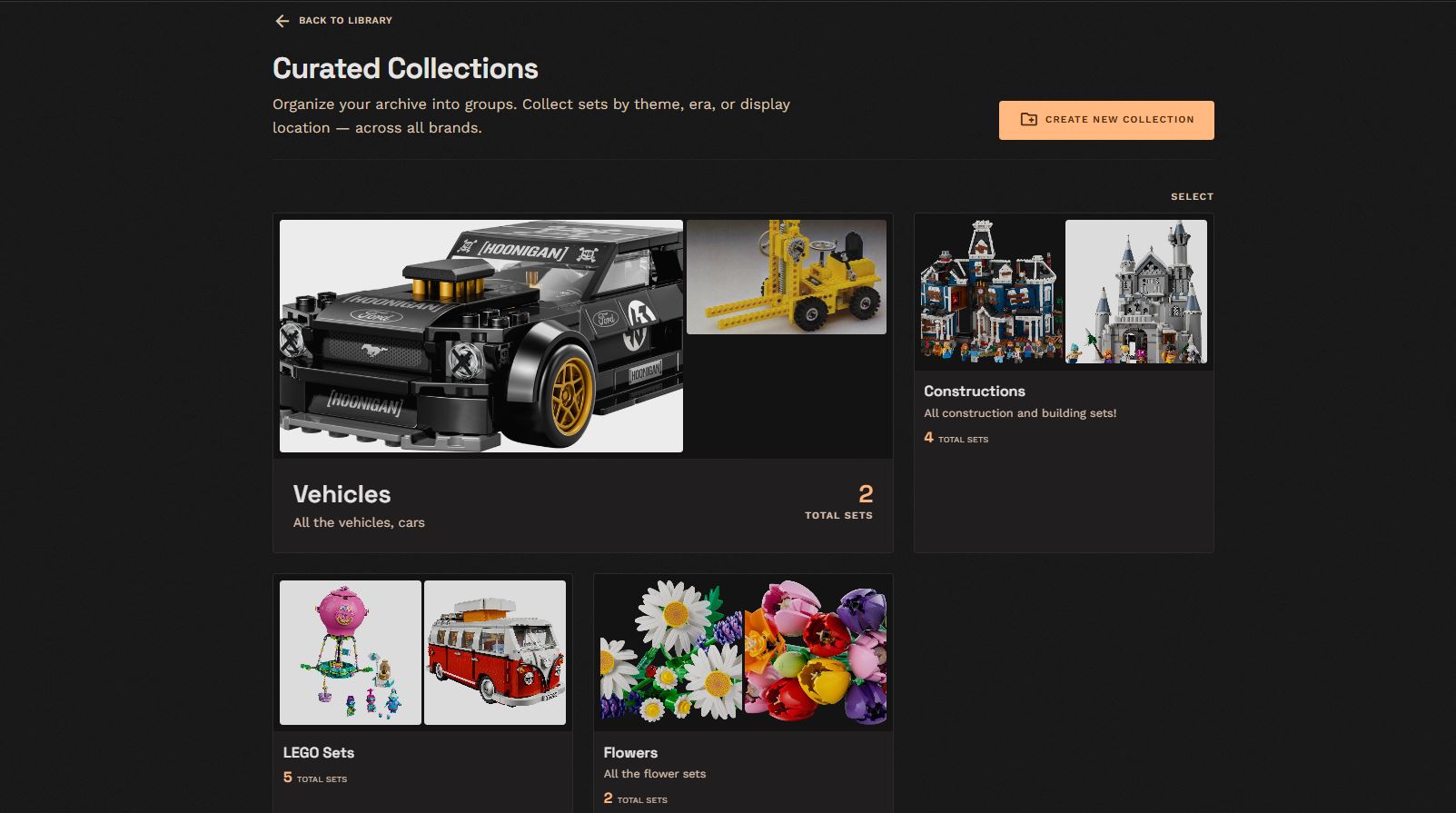Viewport: 1456px width, 813px height.
Task: Click LEGO Sets 5 total sets label
Action: [315, 778]
